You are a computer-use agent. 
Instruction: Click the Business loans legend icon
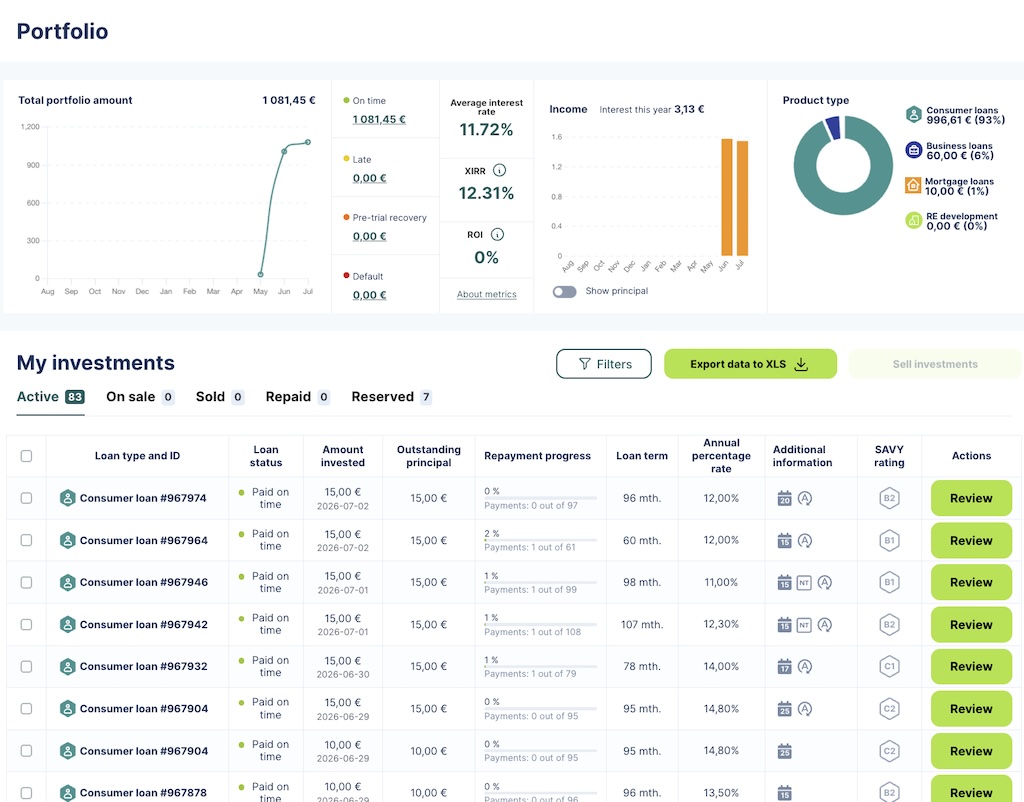[x=914, y=150]
